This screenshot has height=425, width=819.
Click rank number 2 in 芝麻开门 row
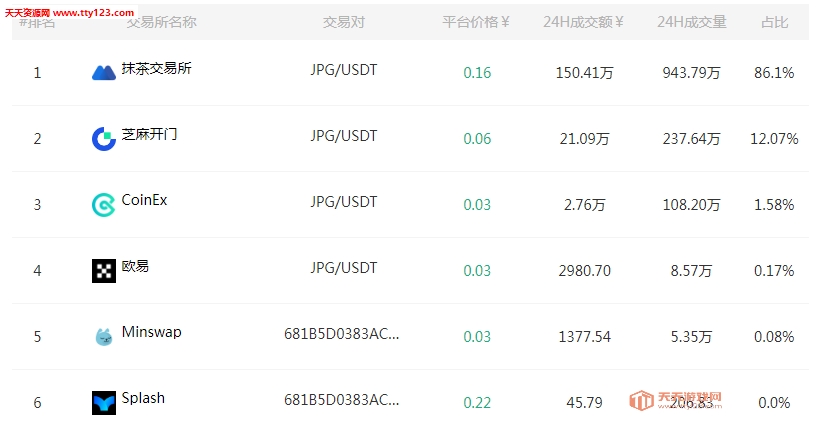coord(37,139)
